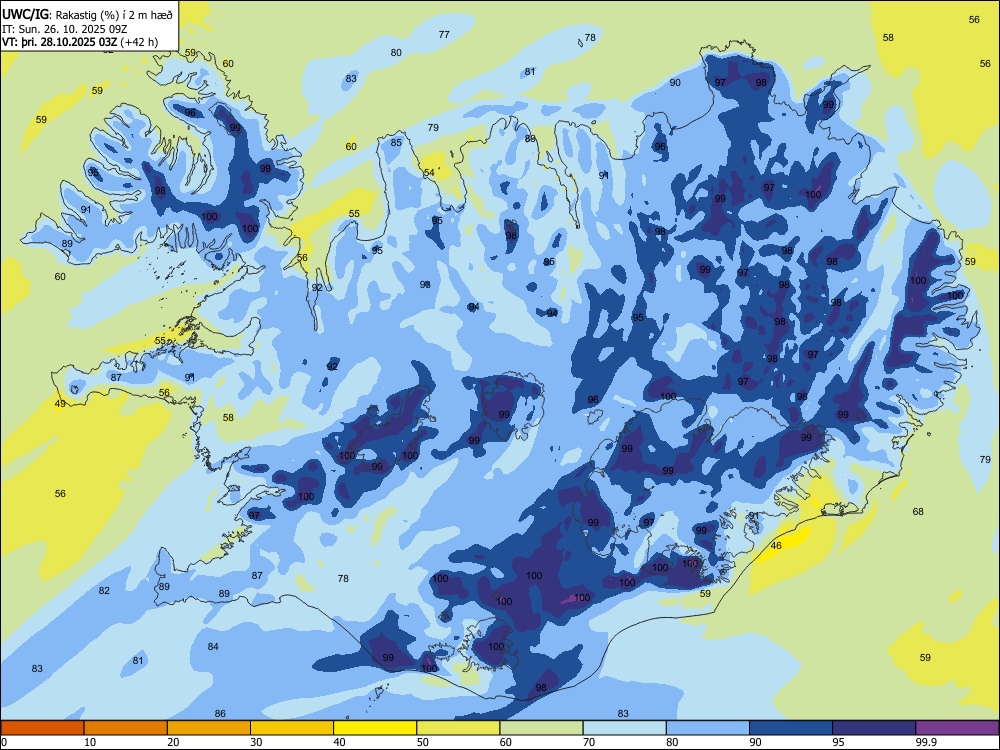Pick the 40–50 bright yellow legend swatch
This screenshot has height=750, width=1000.
(375, 728)
